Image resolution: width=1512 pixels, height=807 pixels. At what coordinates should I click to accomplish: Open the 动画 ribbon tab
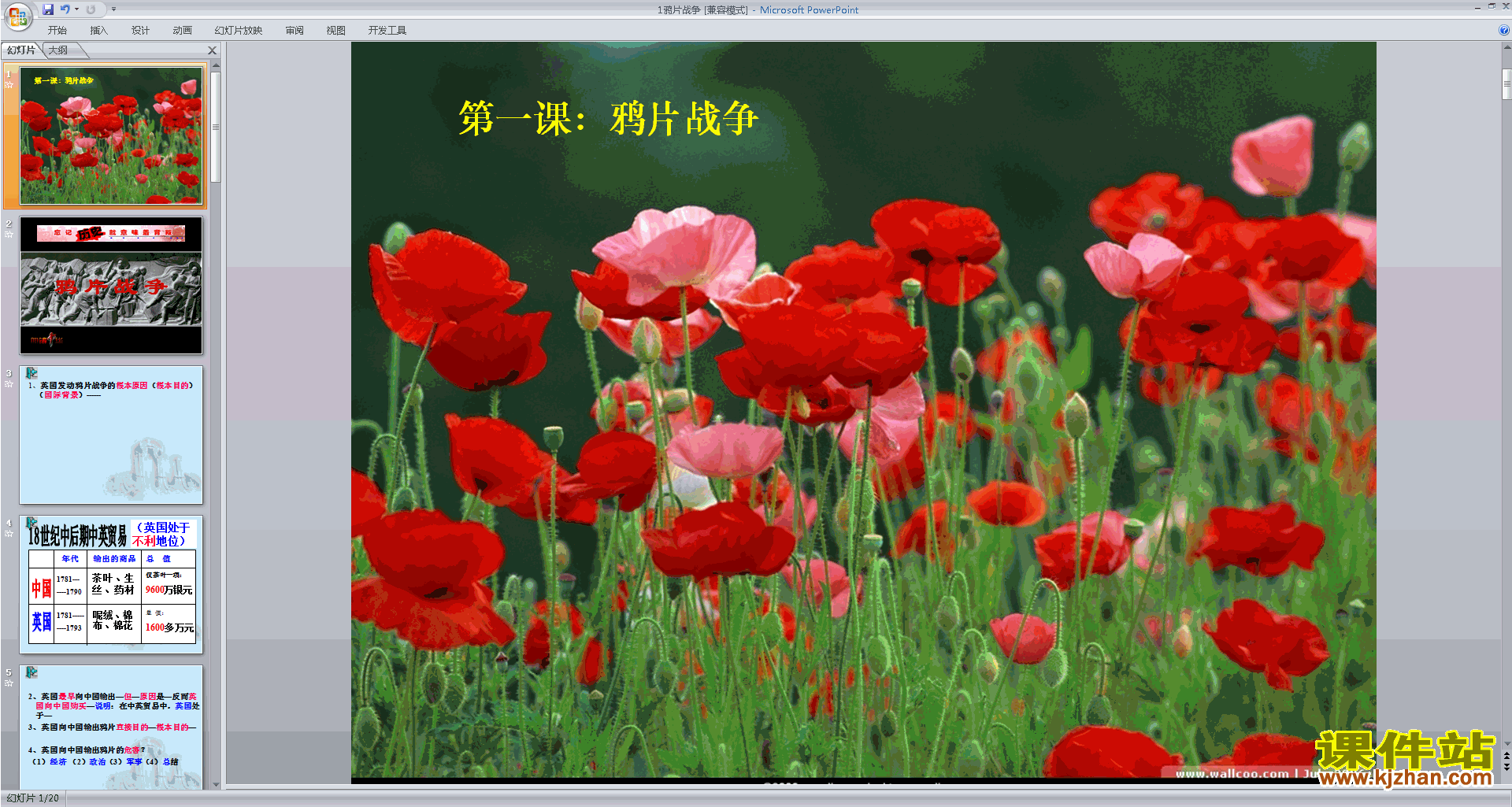(183, 31)
